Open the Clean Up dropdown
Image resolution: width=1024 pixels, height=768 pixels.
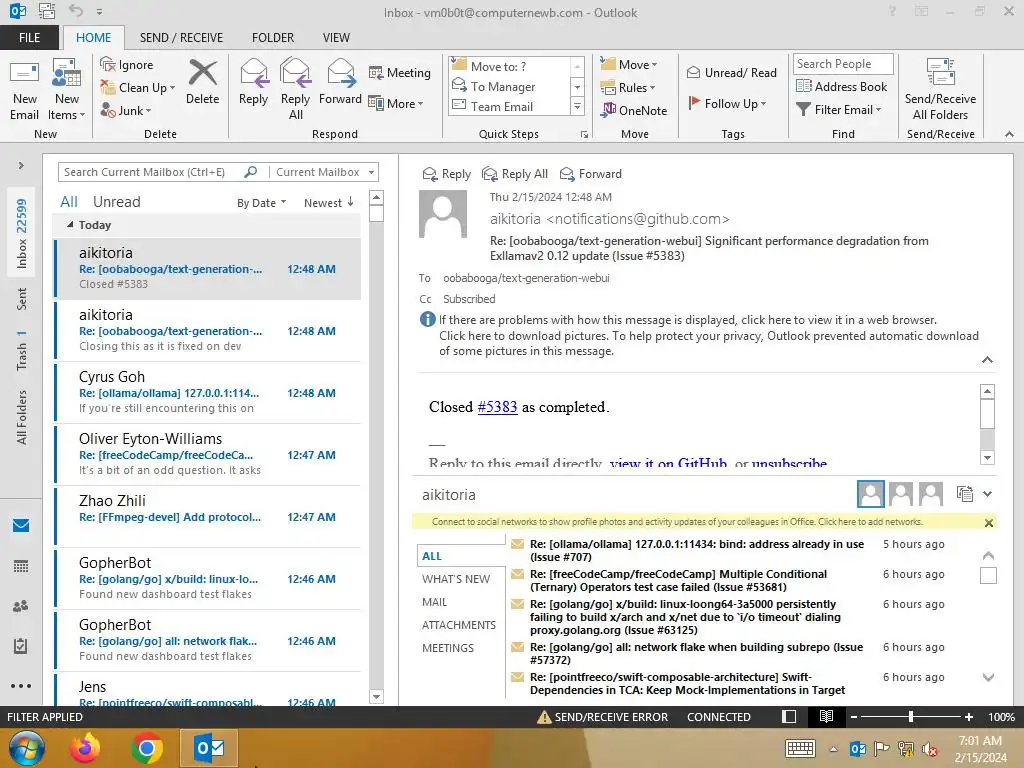(x=138, y=88)
